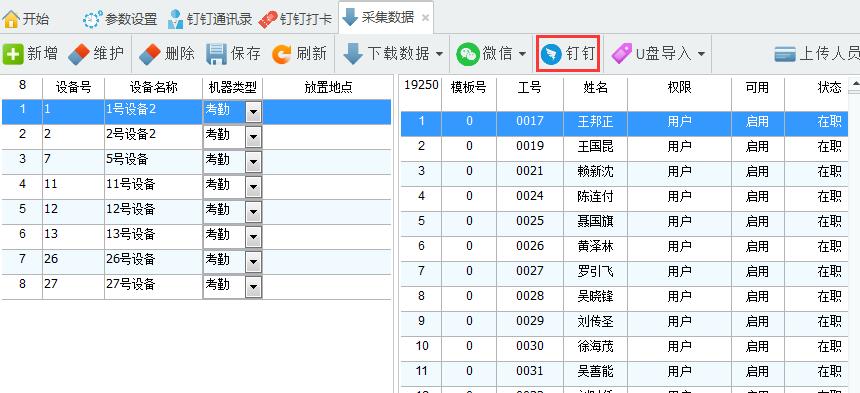860x393 pixels.
Task: Open 机器类型 dropdown for 26号设备
Action: tap(253, 262)
